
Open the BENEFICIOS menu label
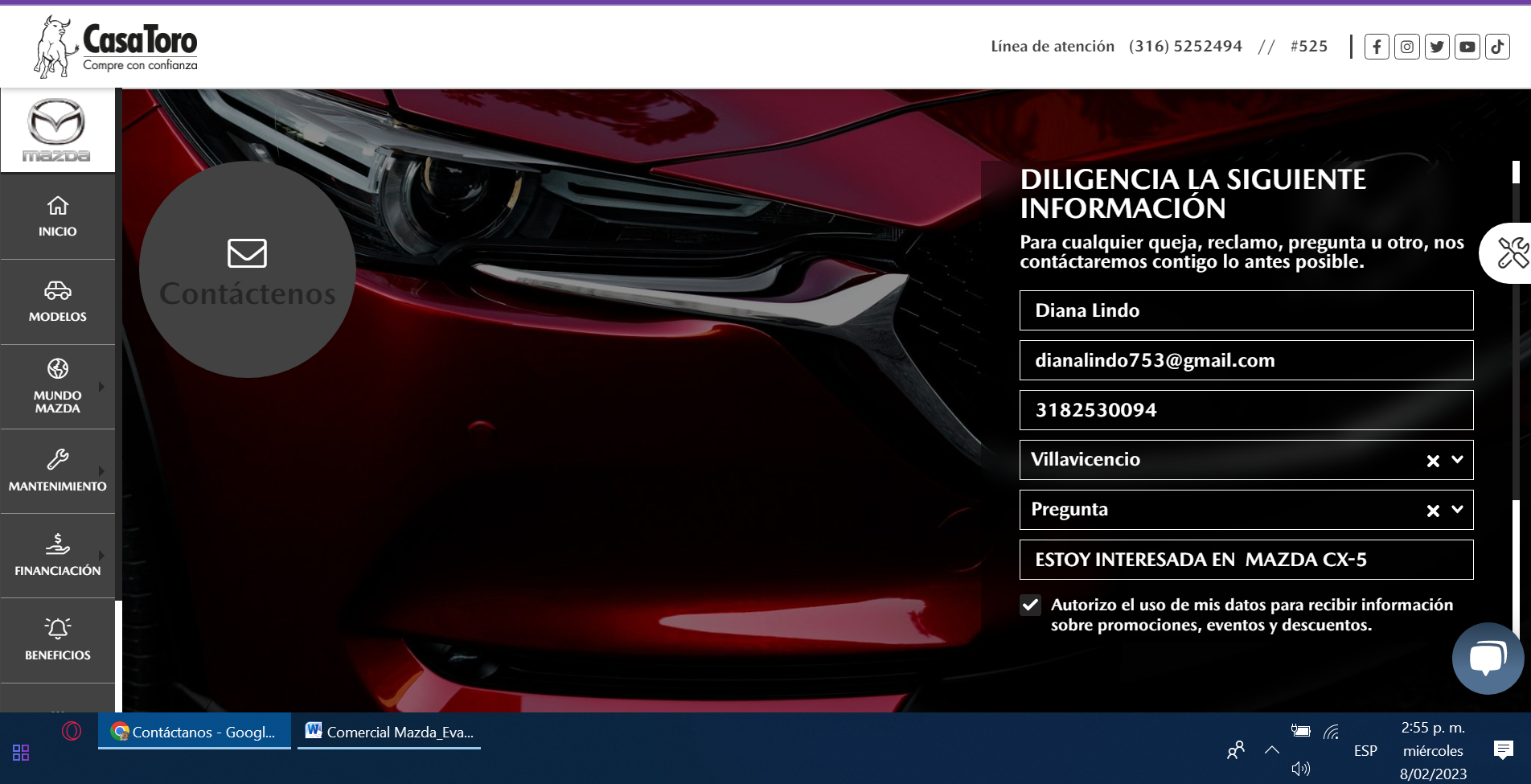[58, 655]
